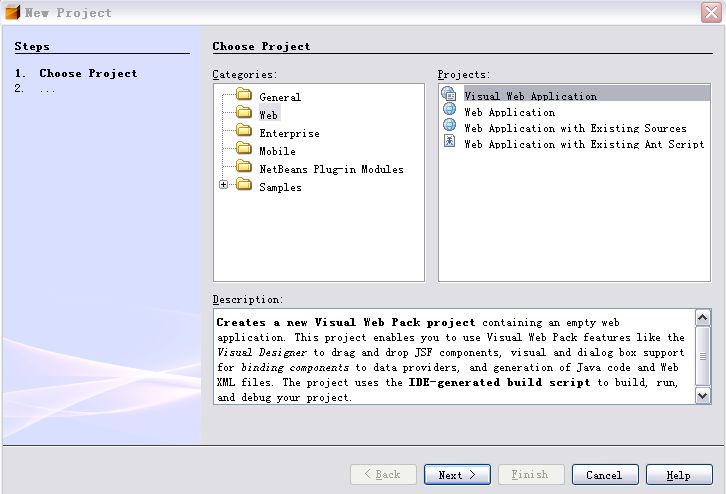726x494 pixels.
Task: Click the NetBeans Plug-in Modules folder icon
Action: point(244,166)
